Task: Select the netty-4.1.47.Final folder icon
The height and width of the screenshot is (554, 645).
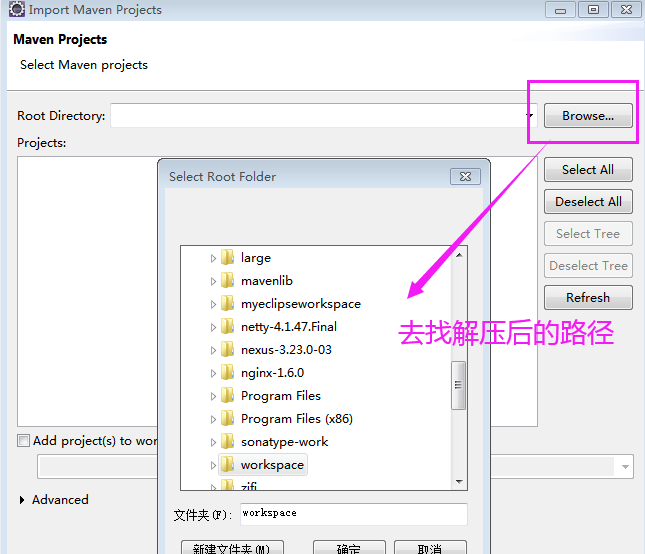Action: [227, 326]
